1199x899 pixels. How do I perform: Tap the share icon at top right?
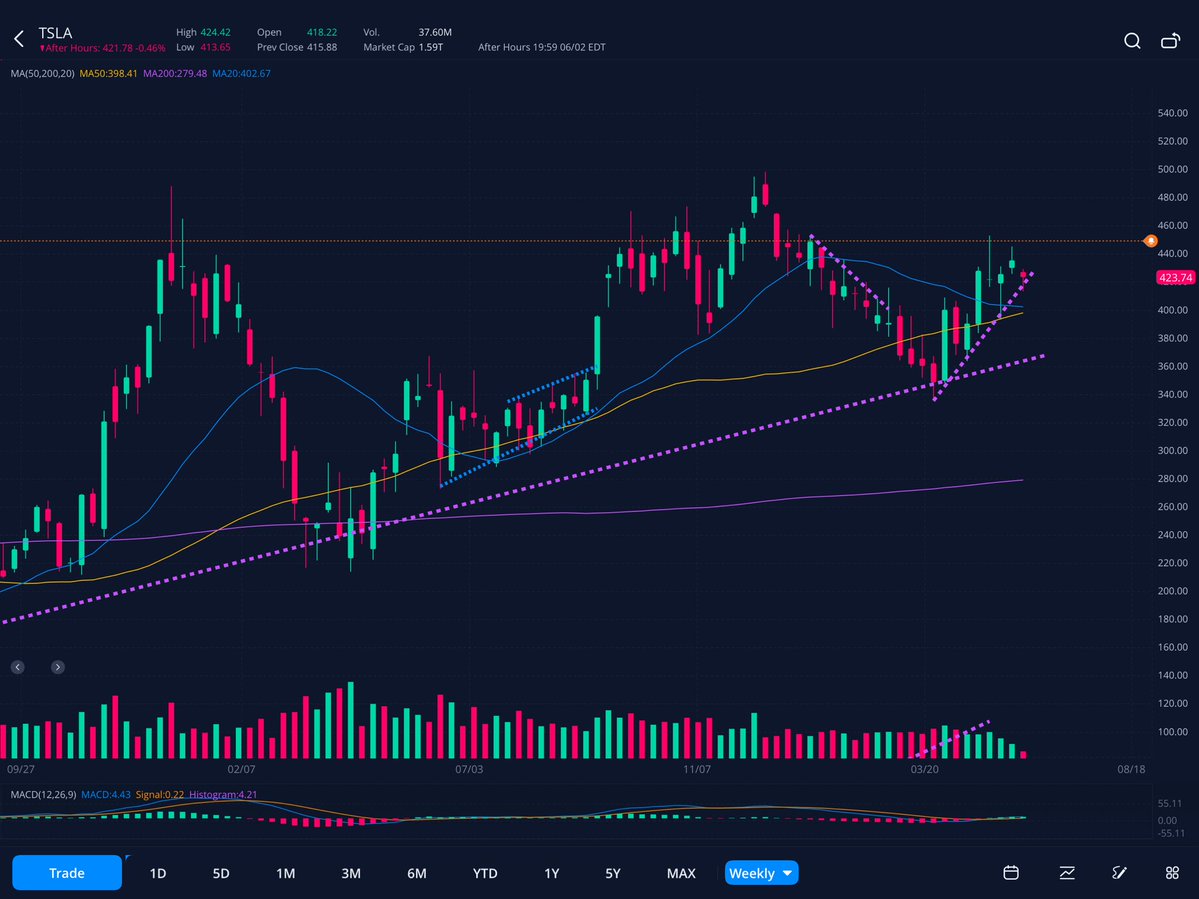[1171, 41]
